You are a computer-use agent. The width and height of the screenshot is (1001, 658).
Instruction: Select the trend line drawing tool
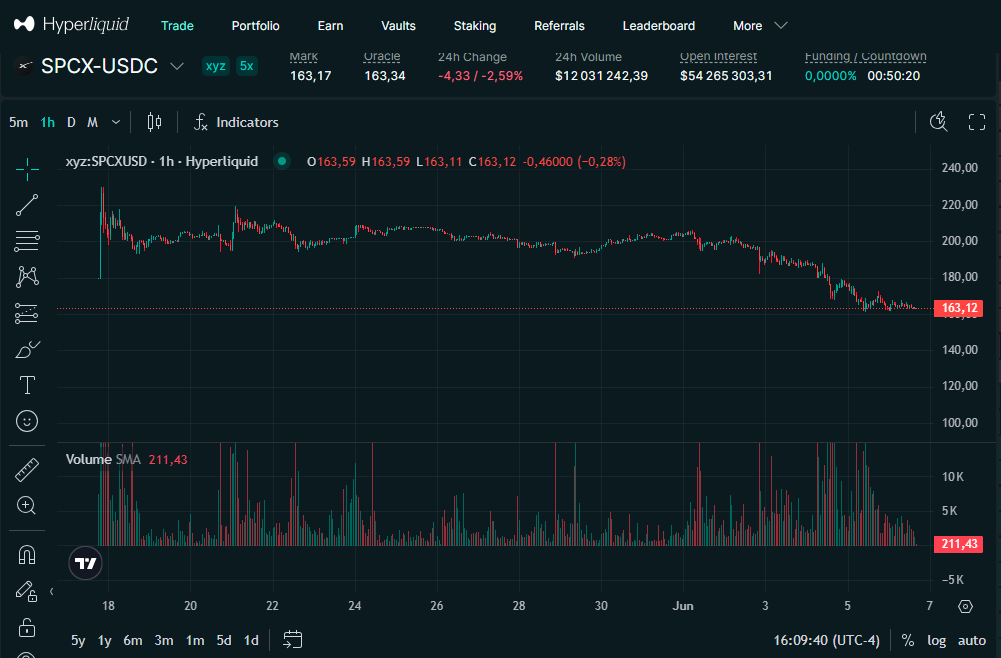(27, 205)
